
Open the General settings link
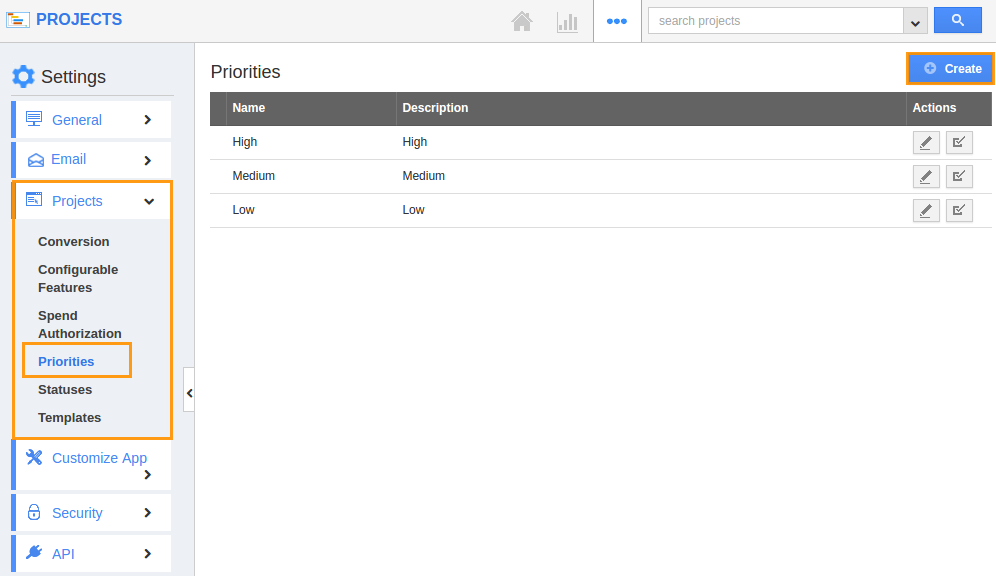[77, 120]
